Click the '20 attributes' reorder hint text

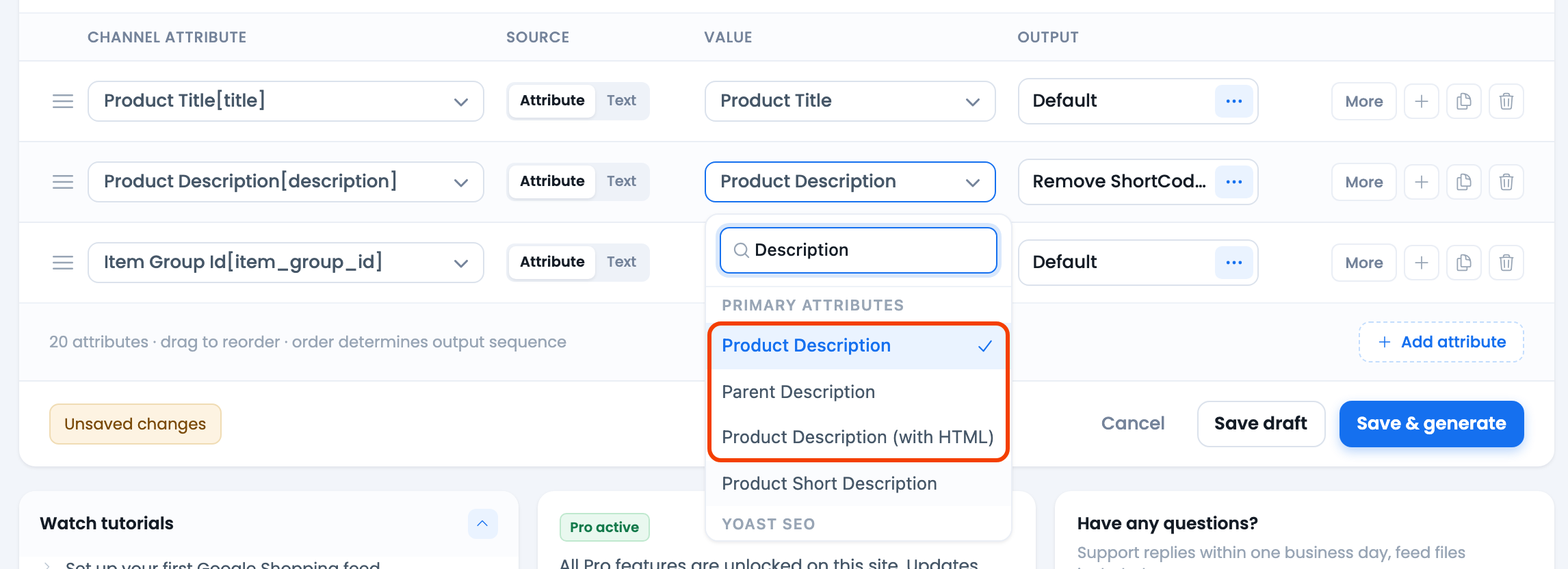coord(308,342)
